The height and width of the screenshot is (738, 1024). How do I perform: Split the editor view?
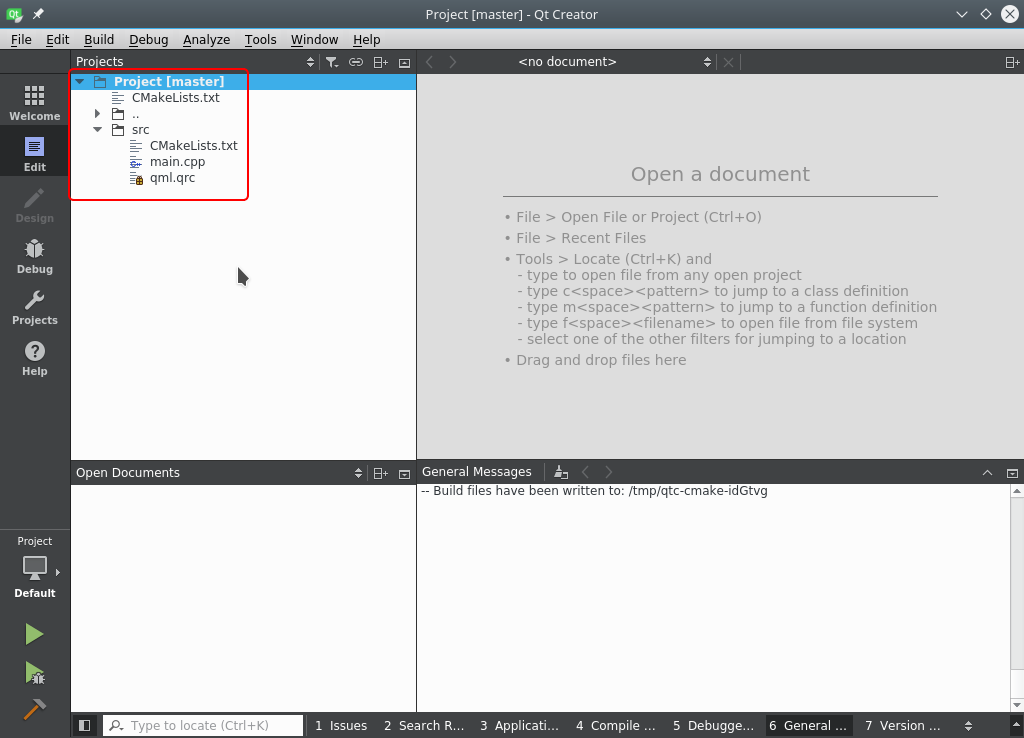[x=1012, y=62]
